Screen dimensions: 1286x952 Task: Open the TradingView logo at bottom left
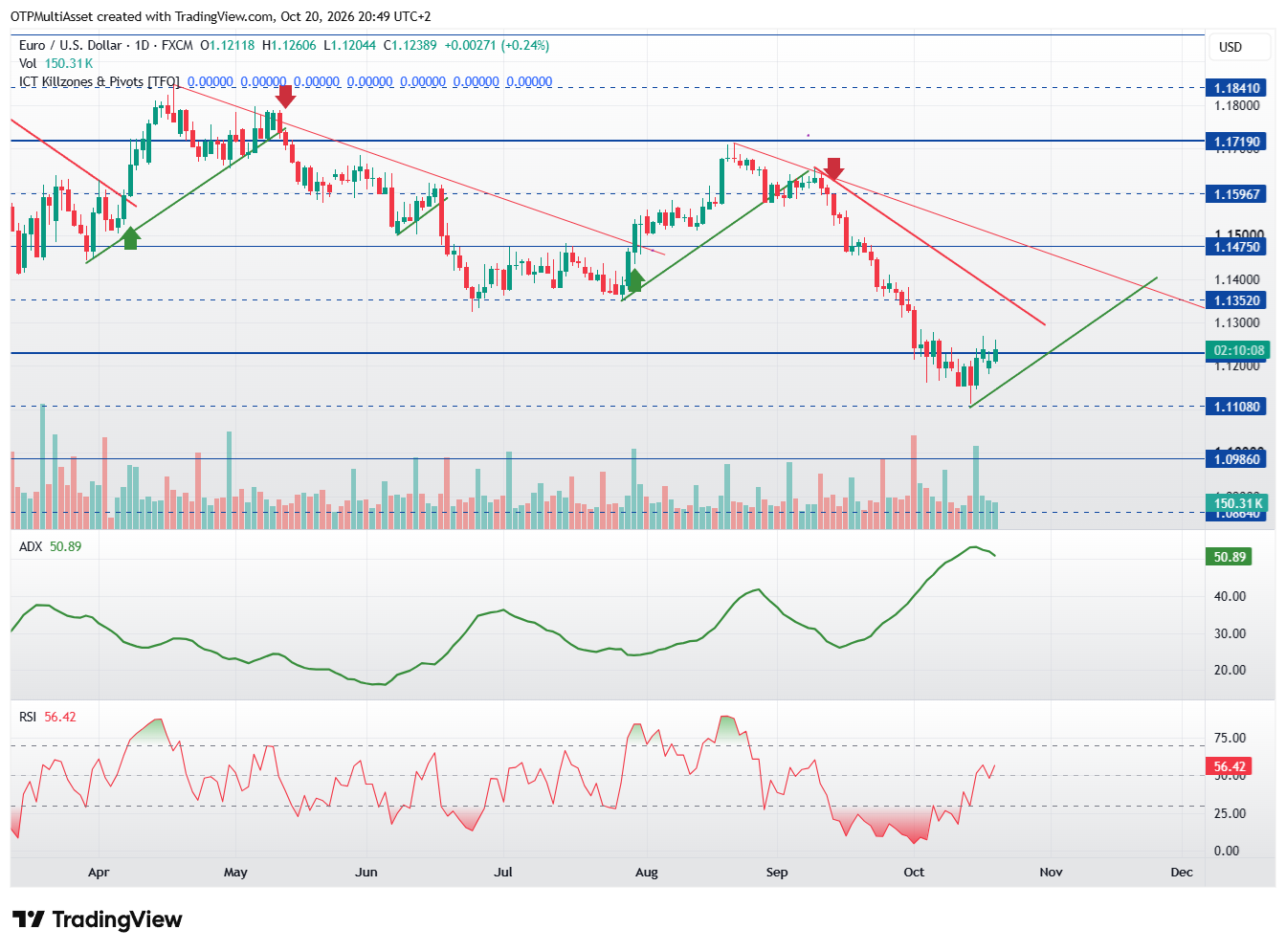click(98, 919)
